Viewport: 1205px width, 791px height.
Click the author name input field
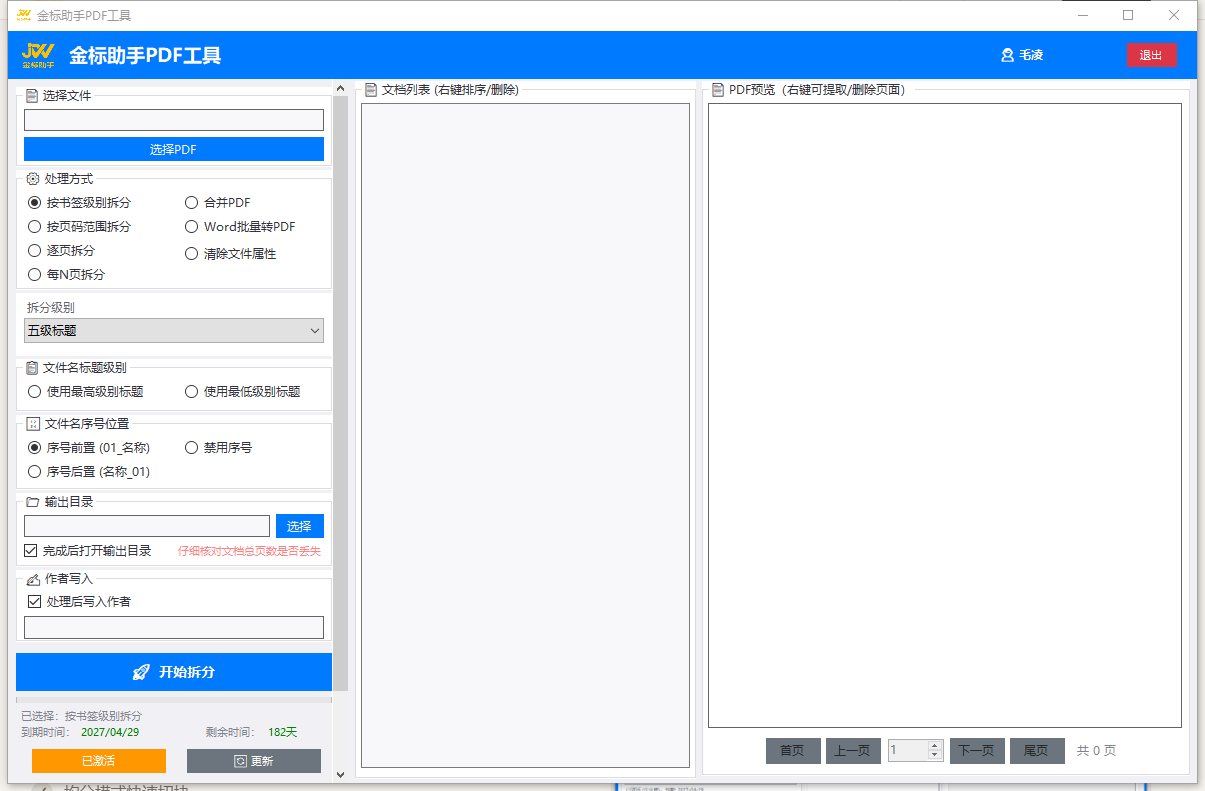(174, 627)
